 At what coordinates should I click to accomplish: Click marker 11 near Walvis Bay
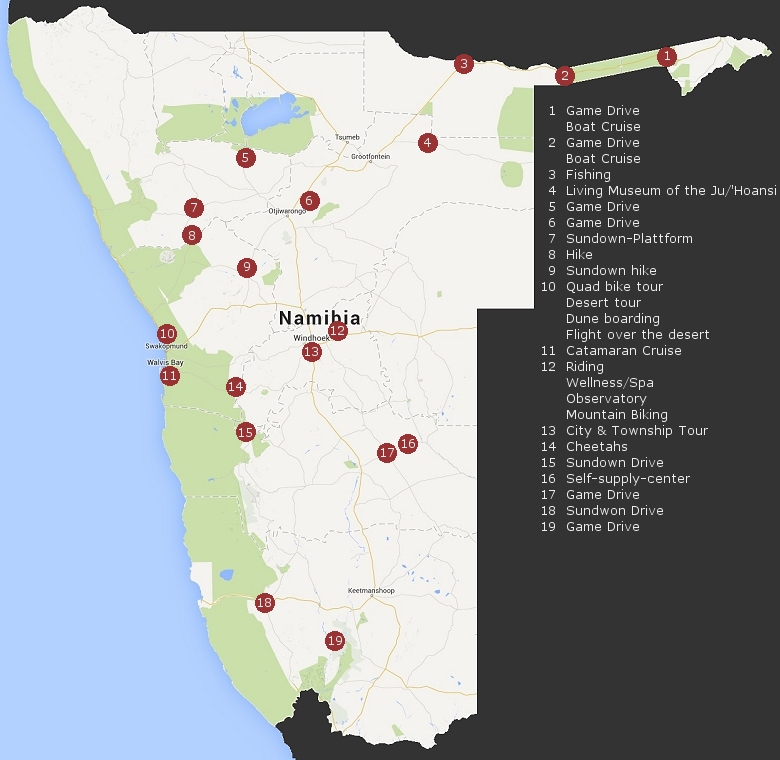point(170,376)
